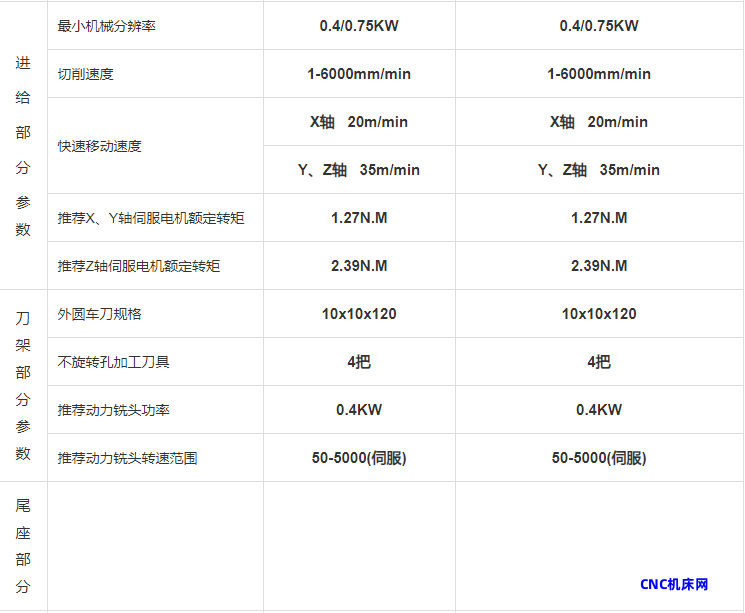
Task: Select the right column Y、Z轴 35m/min cell
Action: coord(599,170)
